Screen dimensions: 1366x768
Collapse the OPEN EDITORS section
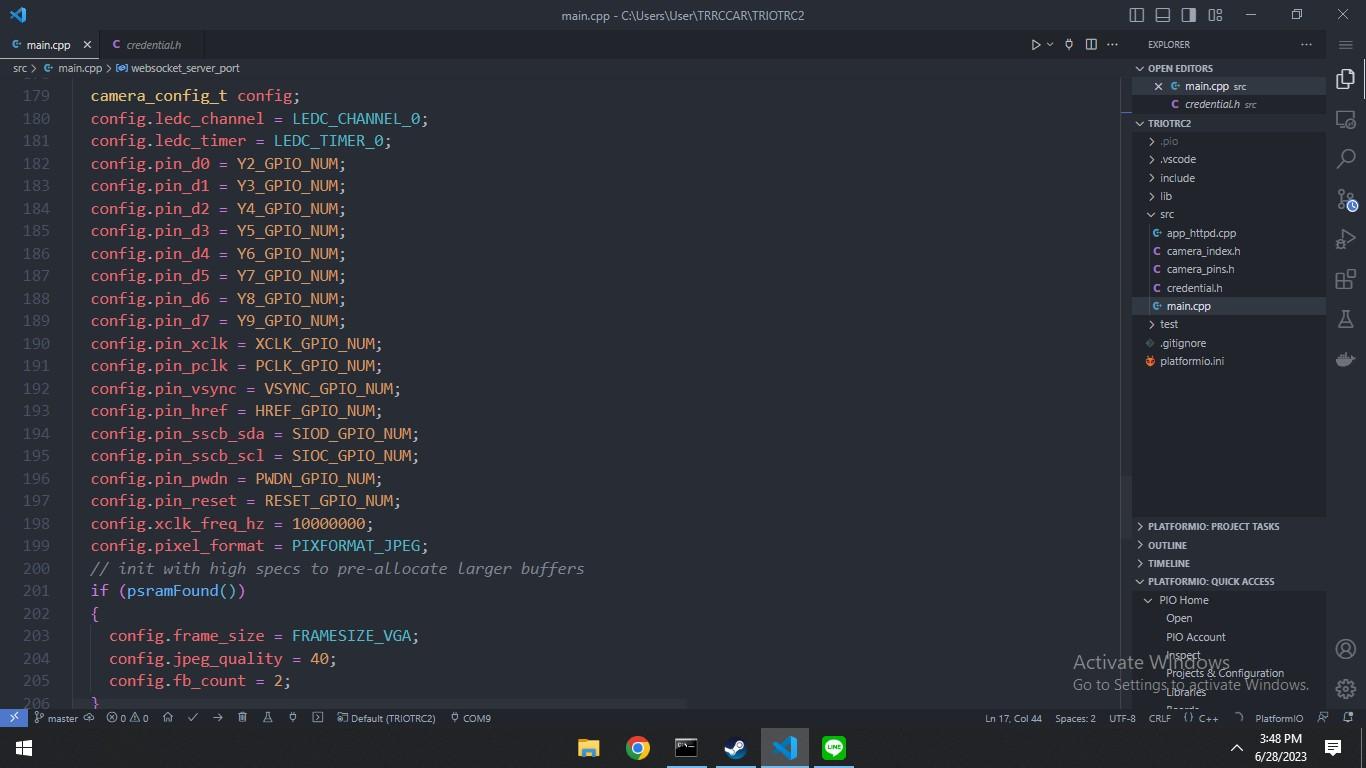(x=1229, y=68)
